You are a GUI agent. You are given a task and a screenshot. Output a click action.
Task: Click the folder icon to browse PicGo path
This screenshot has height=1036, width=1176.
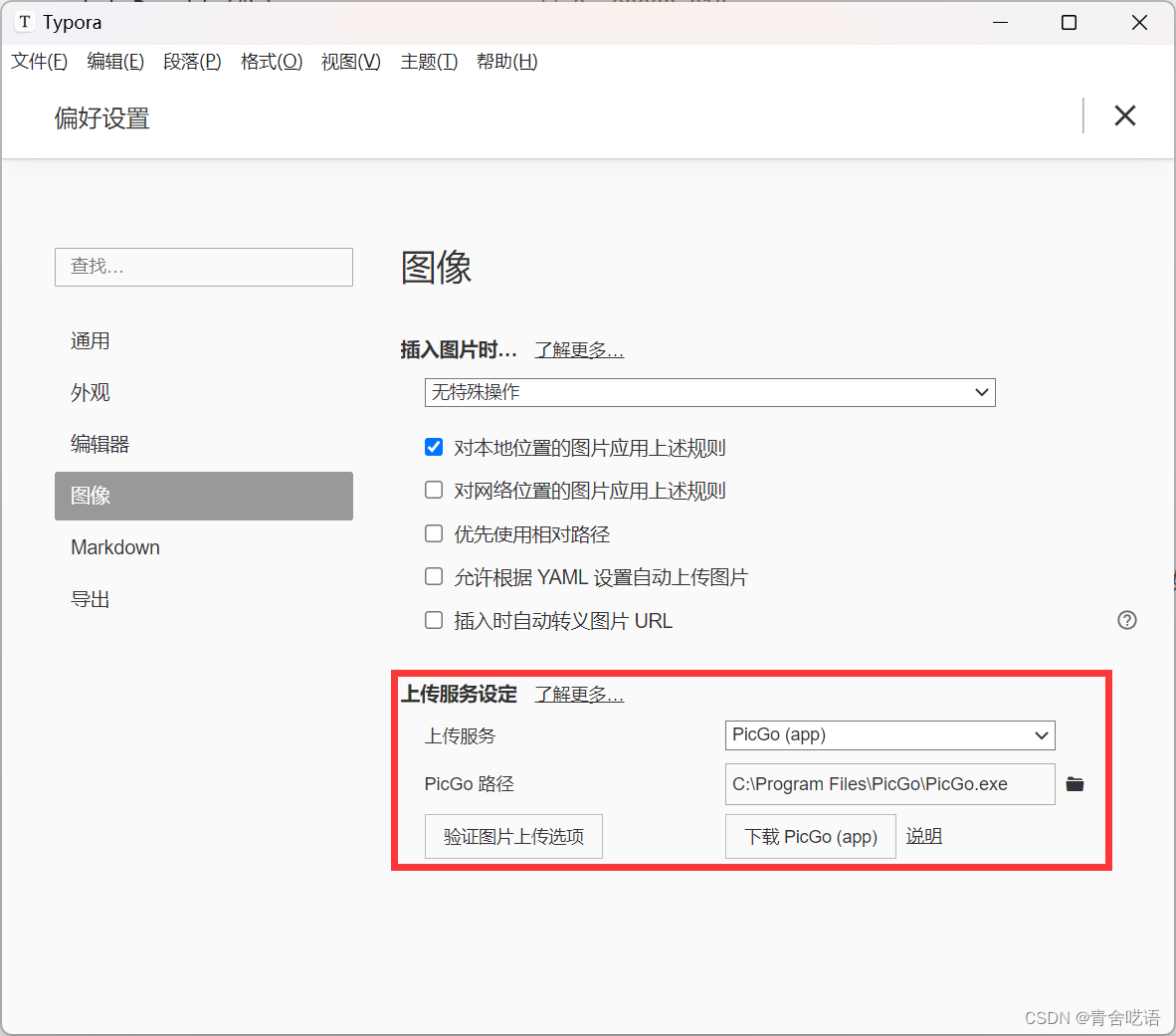[x=1075, y=784]
